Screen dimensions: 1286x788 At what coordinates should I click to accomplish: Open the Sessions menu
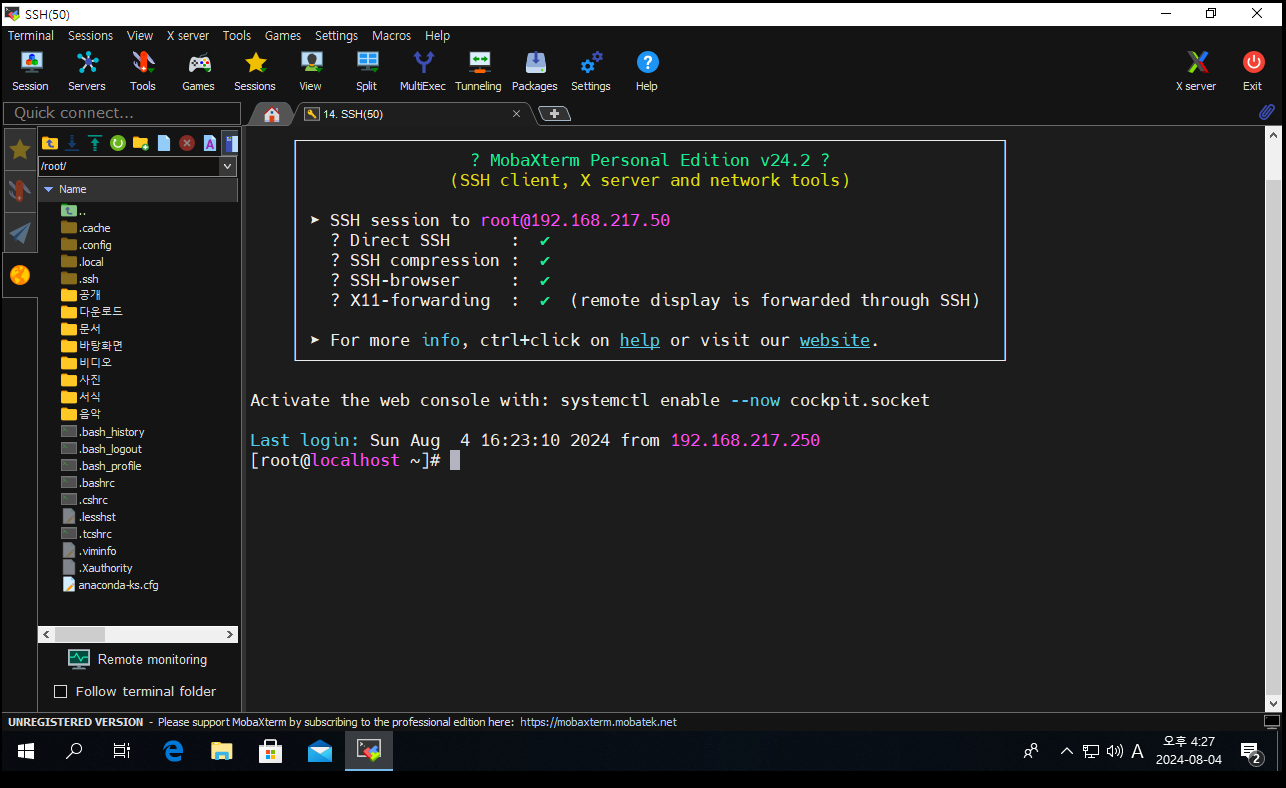click(x=90, y=35)
